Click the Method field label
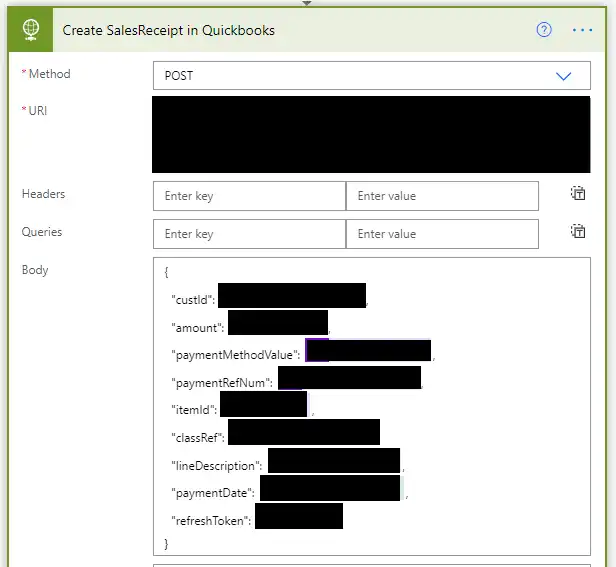Screen dimensions: 616x567 [x=50, y=74]
